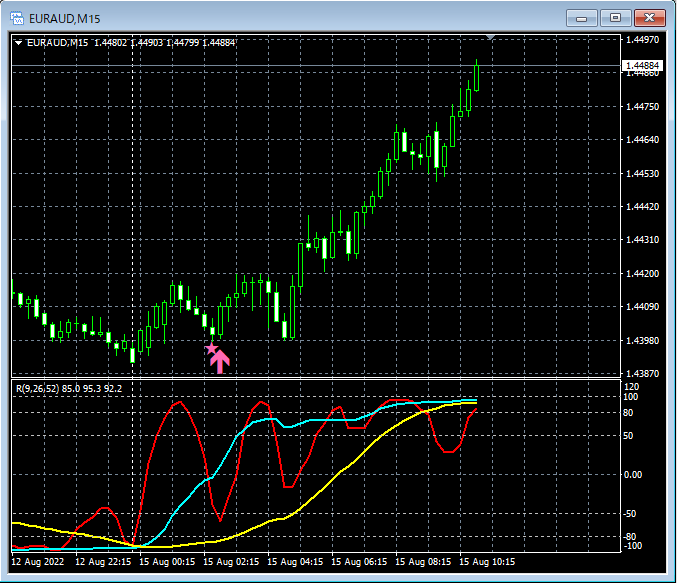Click the 12 Aug 22:15 time label
The image size is (678, 583).
pos(103,562)
